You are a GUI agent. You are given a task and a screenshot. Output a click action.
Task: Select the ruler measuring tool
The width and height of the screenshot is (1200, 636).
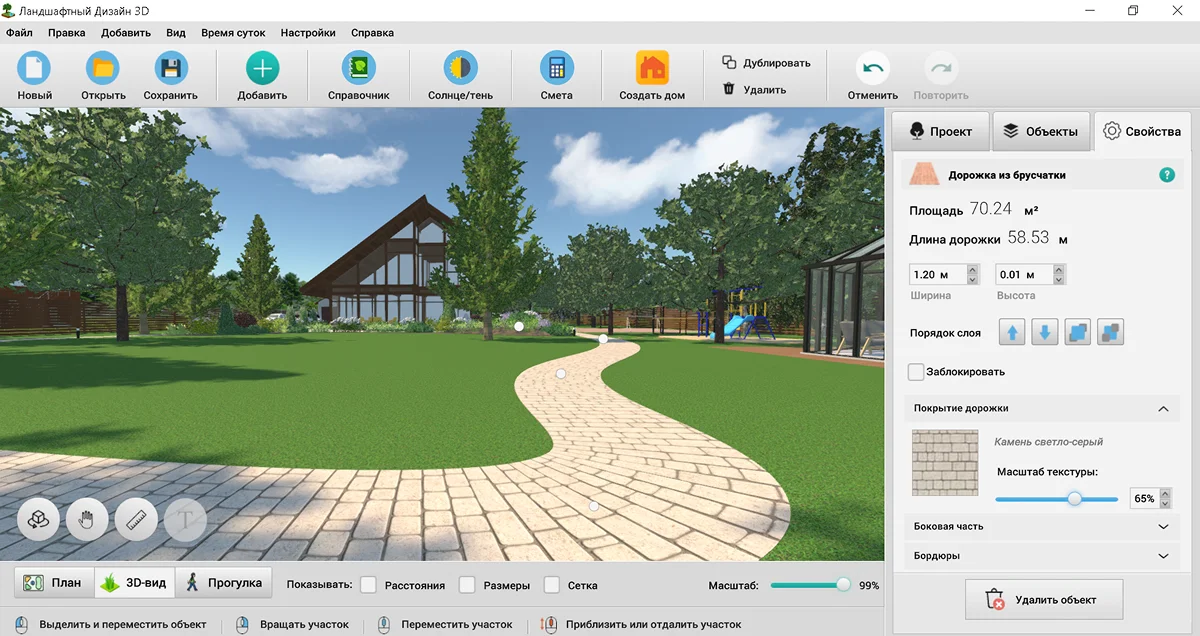(x=137, y=520)
